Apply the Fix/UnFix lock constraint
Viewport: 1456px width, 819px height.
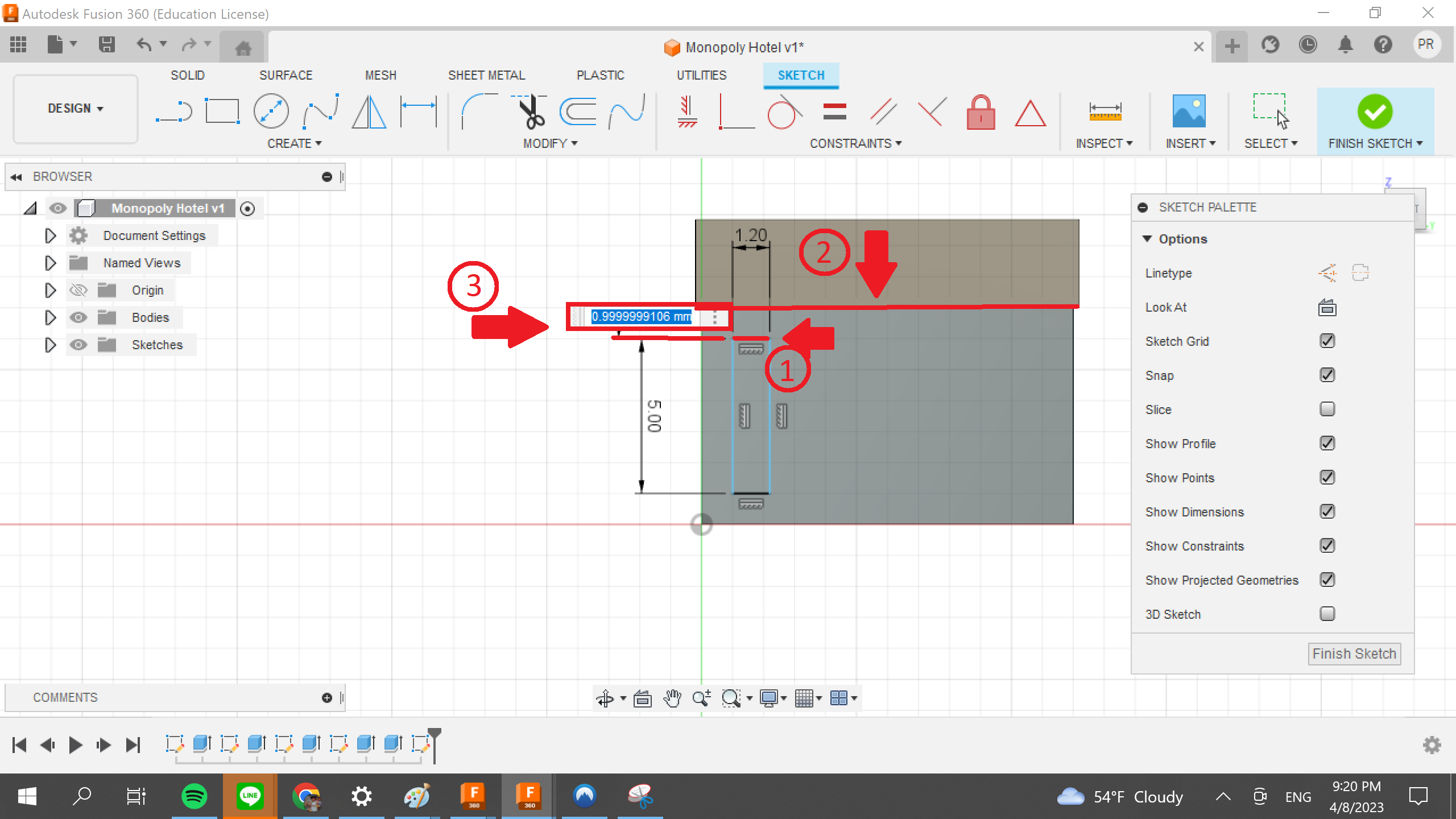[981, 112]
